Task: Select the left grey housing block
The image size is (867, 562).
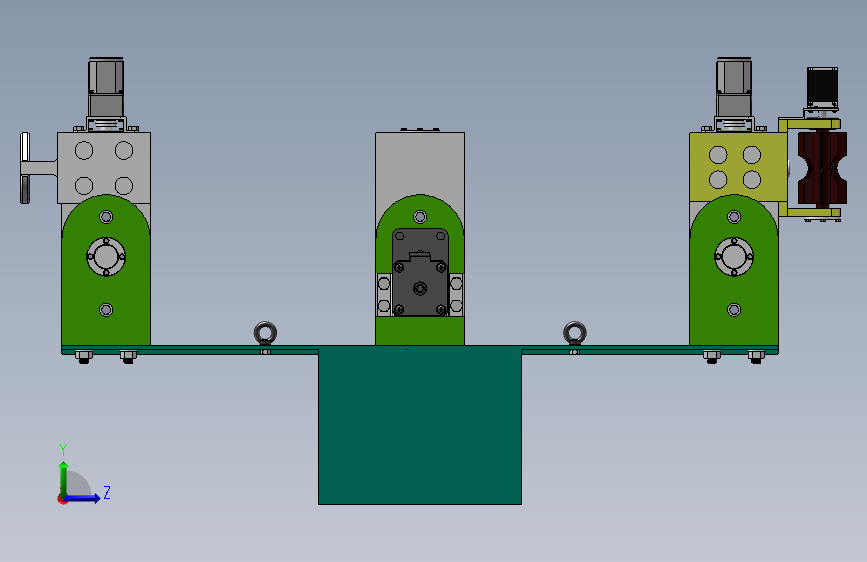Action: click(104, 168)
